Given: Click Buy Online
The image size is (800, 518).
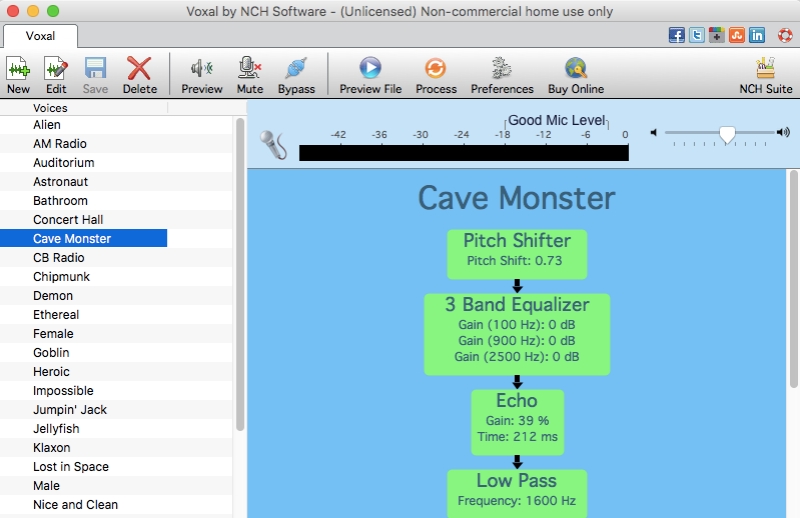Looking at the screenshot, I should coord(576,75).
